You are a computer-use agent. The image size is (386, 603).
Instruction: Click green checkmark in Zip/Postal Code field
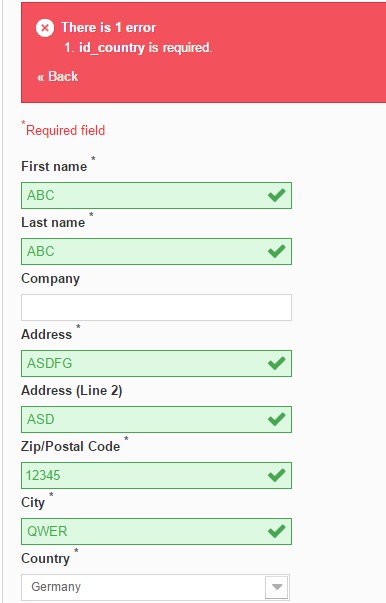[276, 475]
